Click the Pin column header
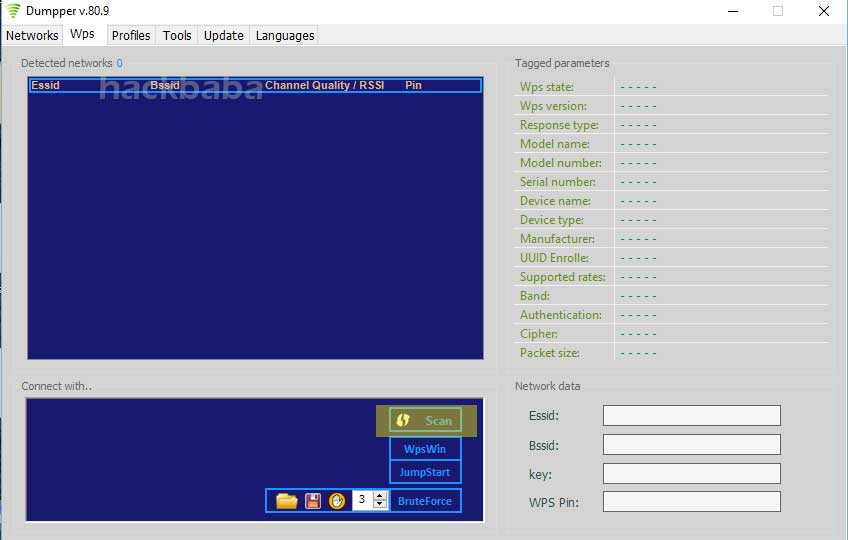This screenshot has width=848, height=540. coord(413,85)
